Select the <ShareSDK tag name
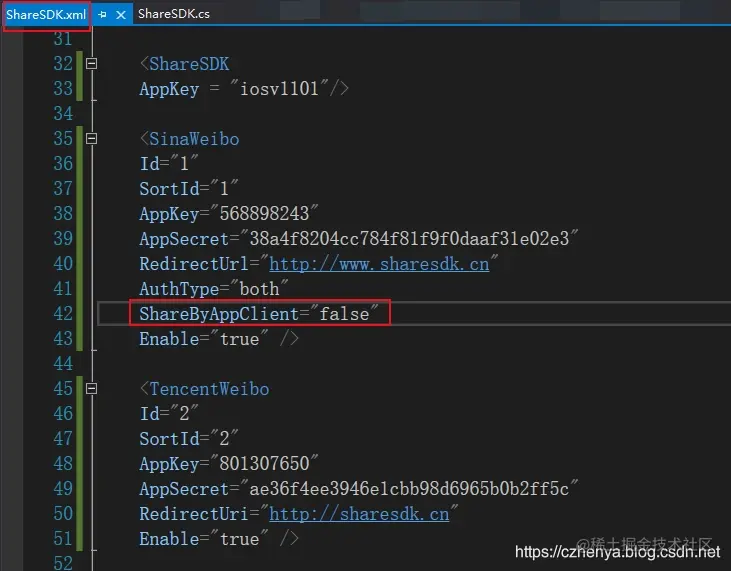Screen dimensions: 731x571 185,63
